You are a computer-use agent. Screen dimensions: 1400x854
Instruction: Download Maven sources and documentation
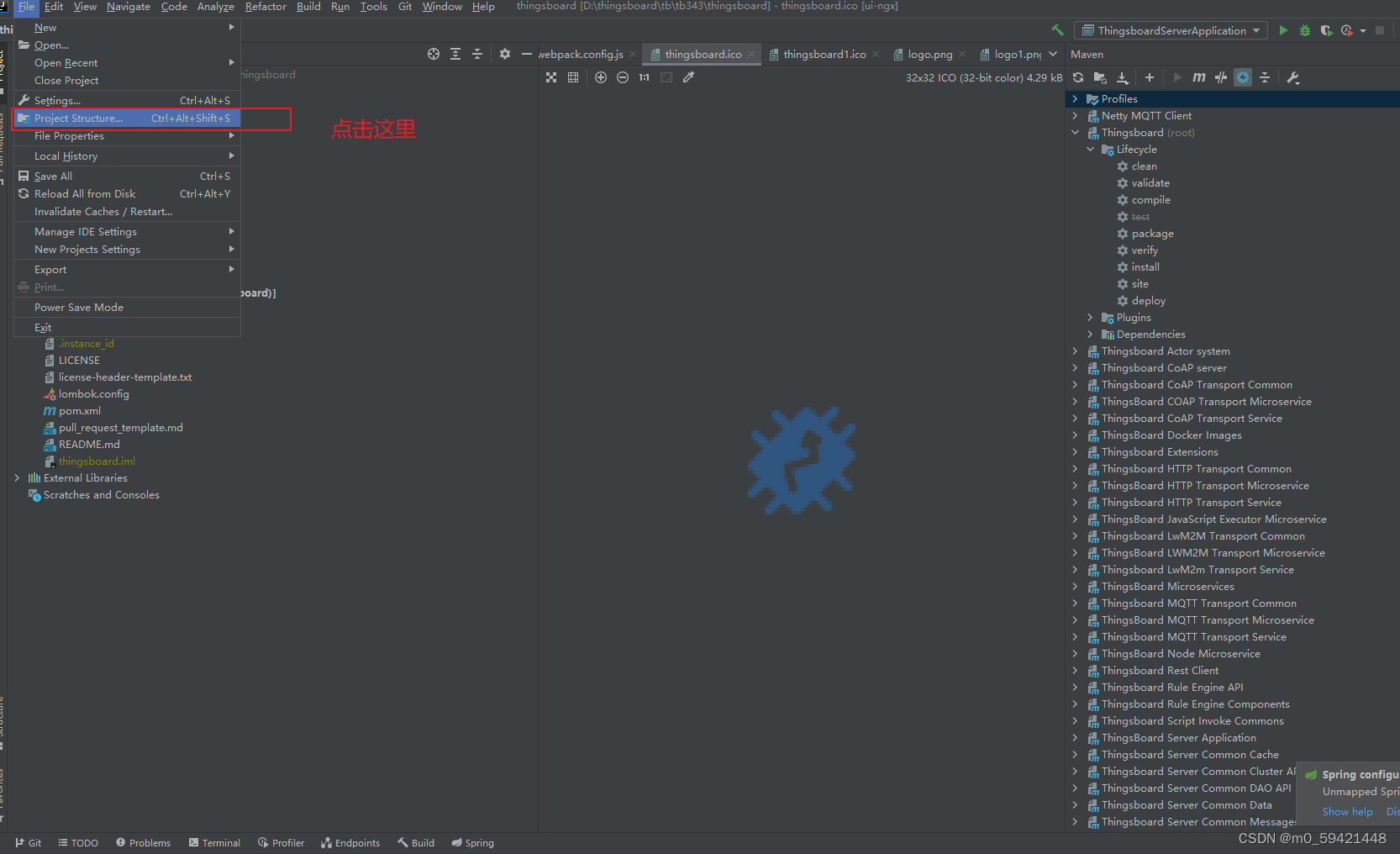[x=1123, y=77]
